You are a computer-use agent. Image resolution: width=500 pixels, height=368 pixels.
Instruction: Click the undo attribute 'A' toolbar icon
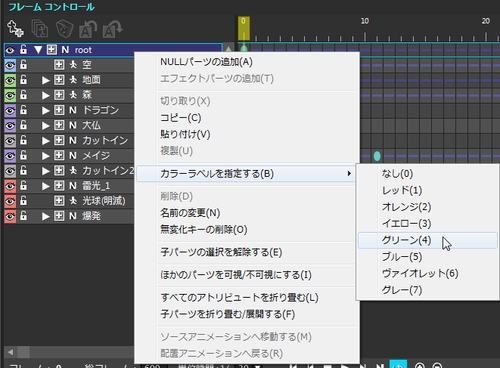tap(88, 29)
